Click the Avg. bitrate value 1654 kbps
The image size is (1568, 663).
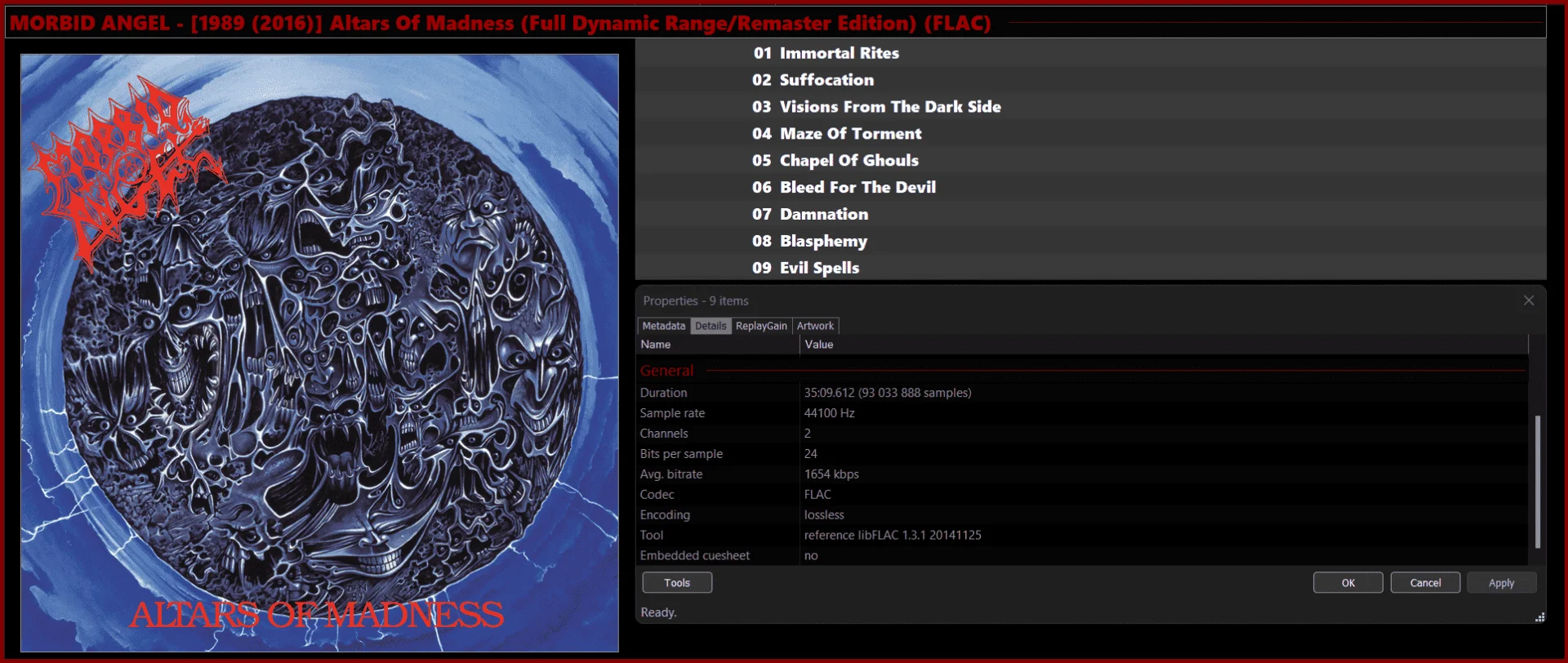click(x=831, y=474)
